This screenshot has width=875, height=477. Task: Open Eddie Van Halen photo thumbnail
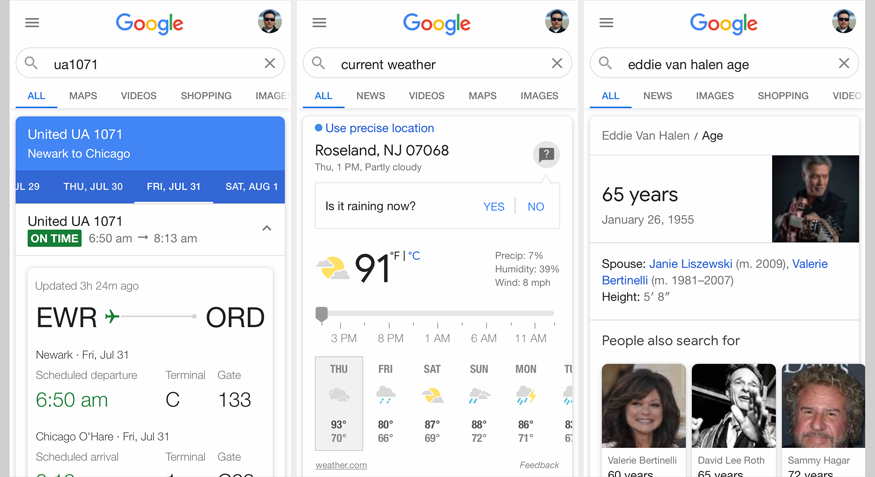(815, 199)
